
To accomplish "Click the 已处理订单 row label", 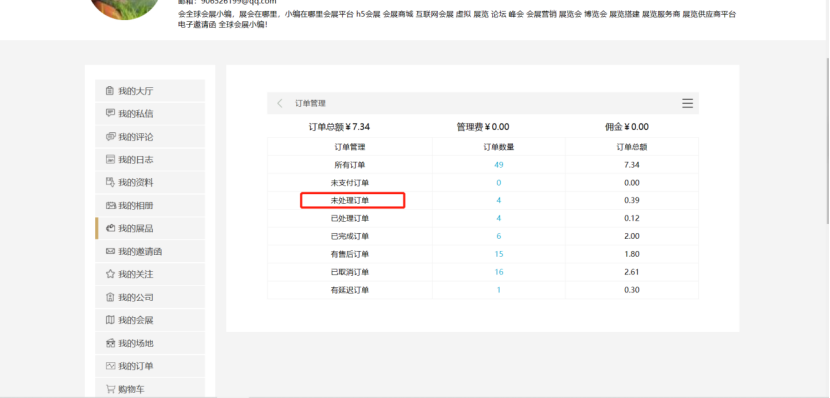I will coord(350,218).
